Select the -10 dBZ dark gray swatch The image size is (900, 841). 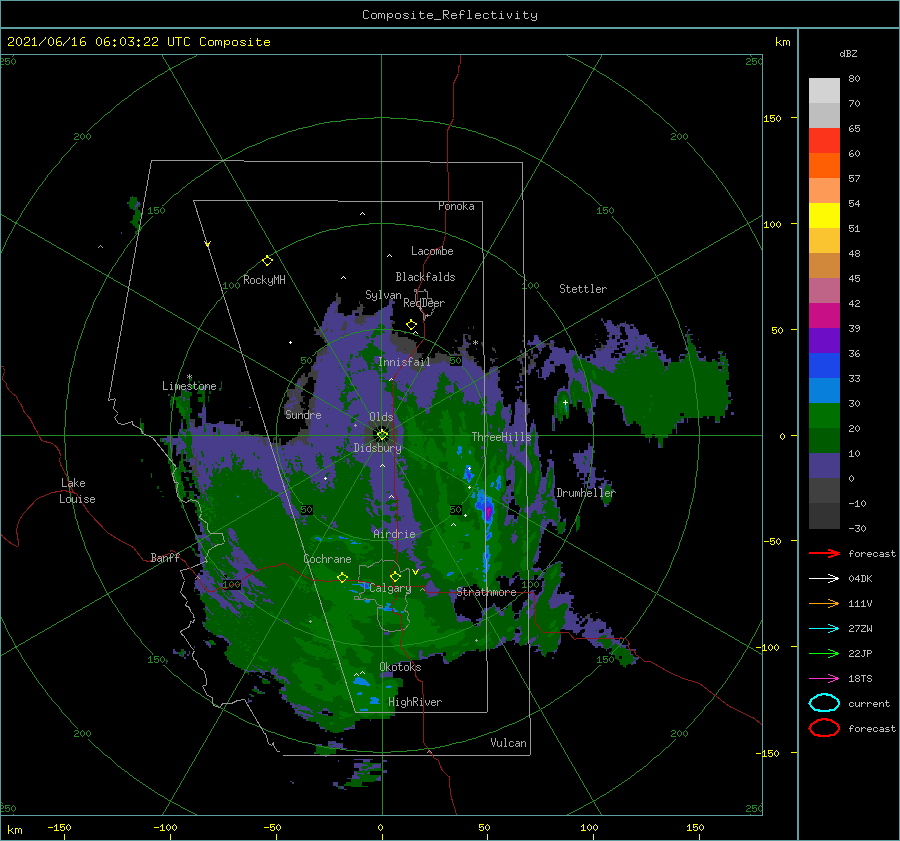pyautogui.click(x=824, y=516)
